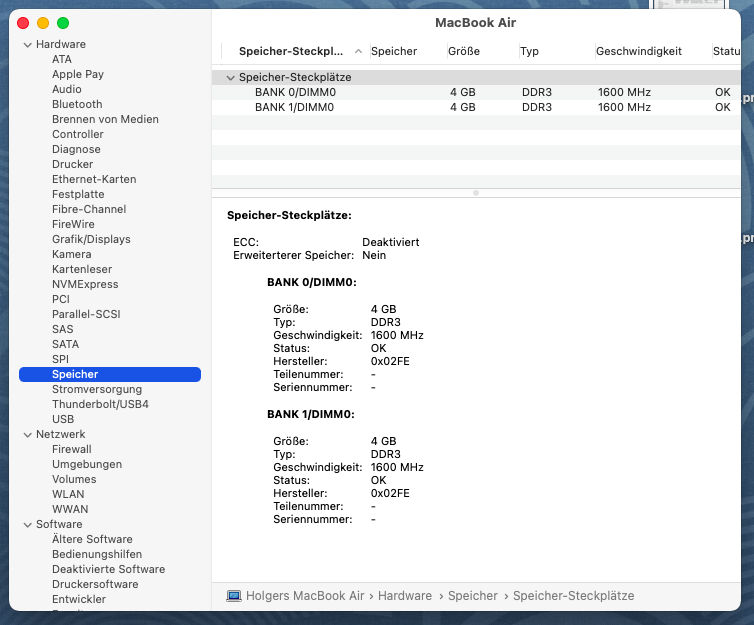754x625 pixels.
Task: Open Deaktivierte Software entry
Action: click(x=109, y=569)
